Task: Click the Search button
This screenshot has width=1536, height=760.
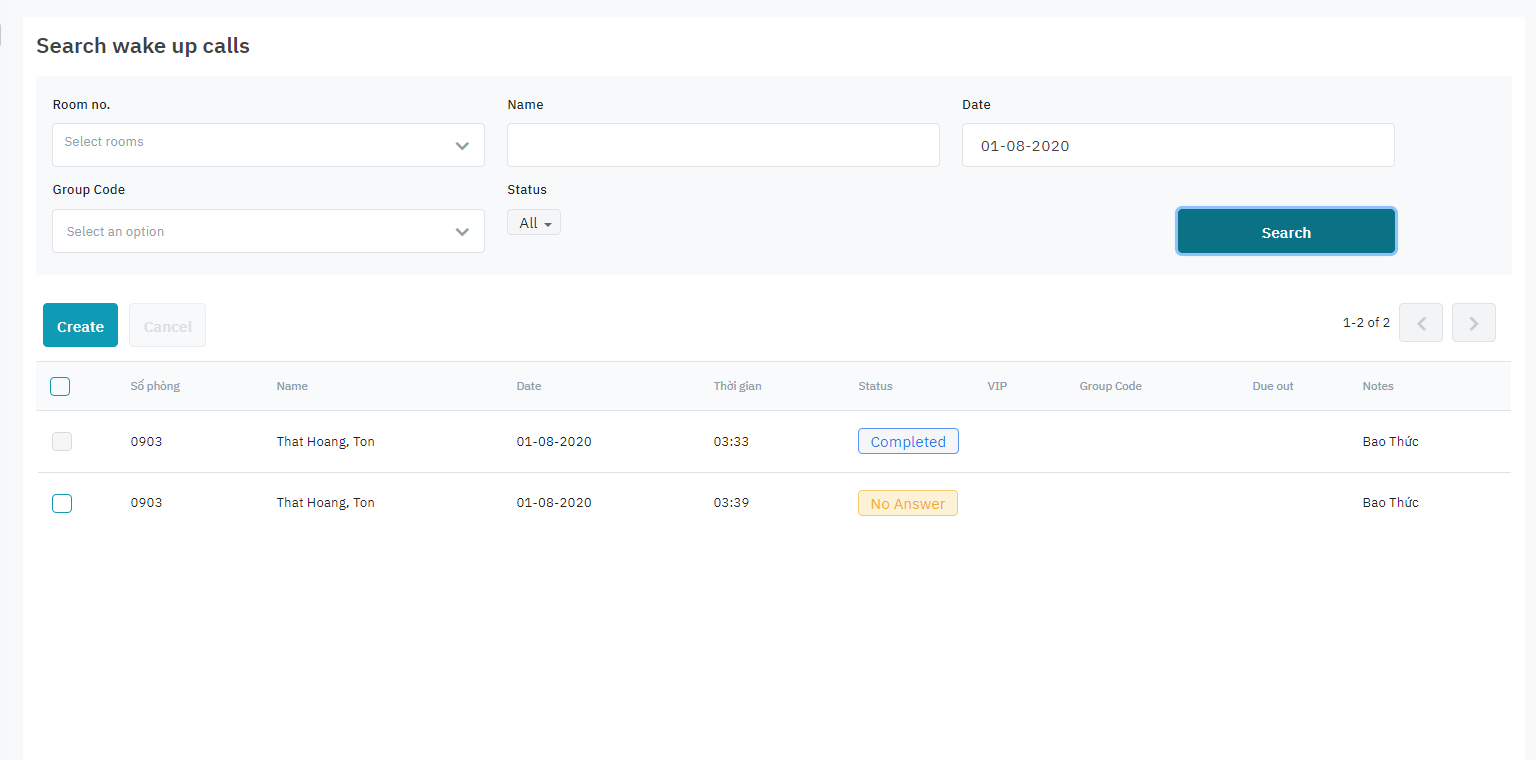Action: click(x=1286, y=232)
